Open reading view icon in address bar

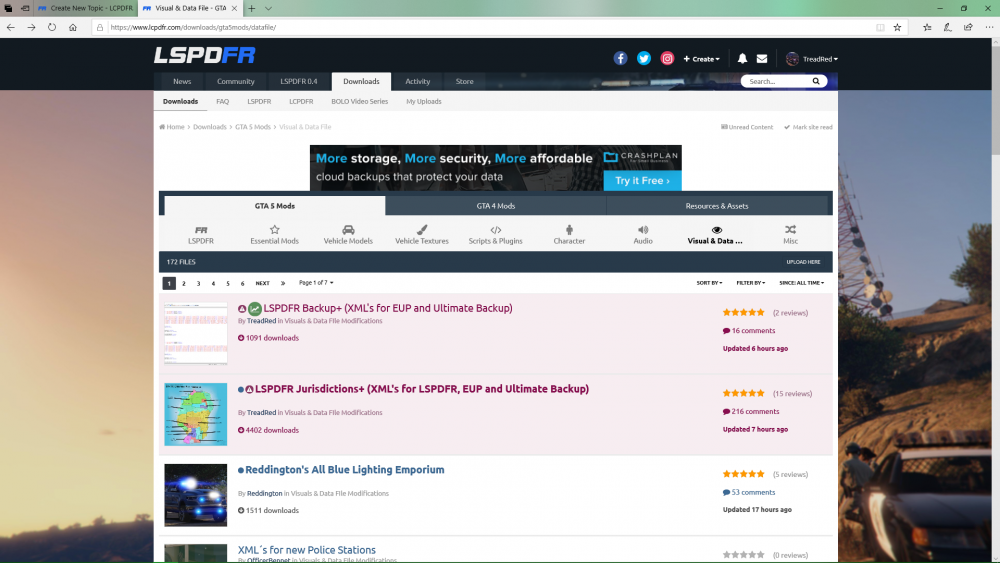880,27
